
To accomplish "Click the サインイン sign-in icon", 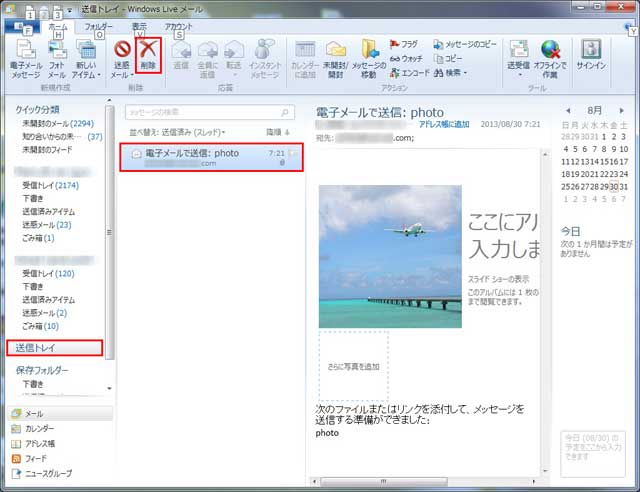I will (x=590, y=58).
